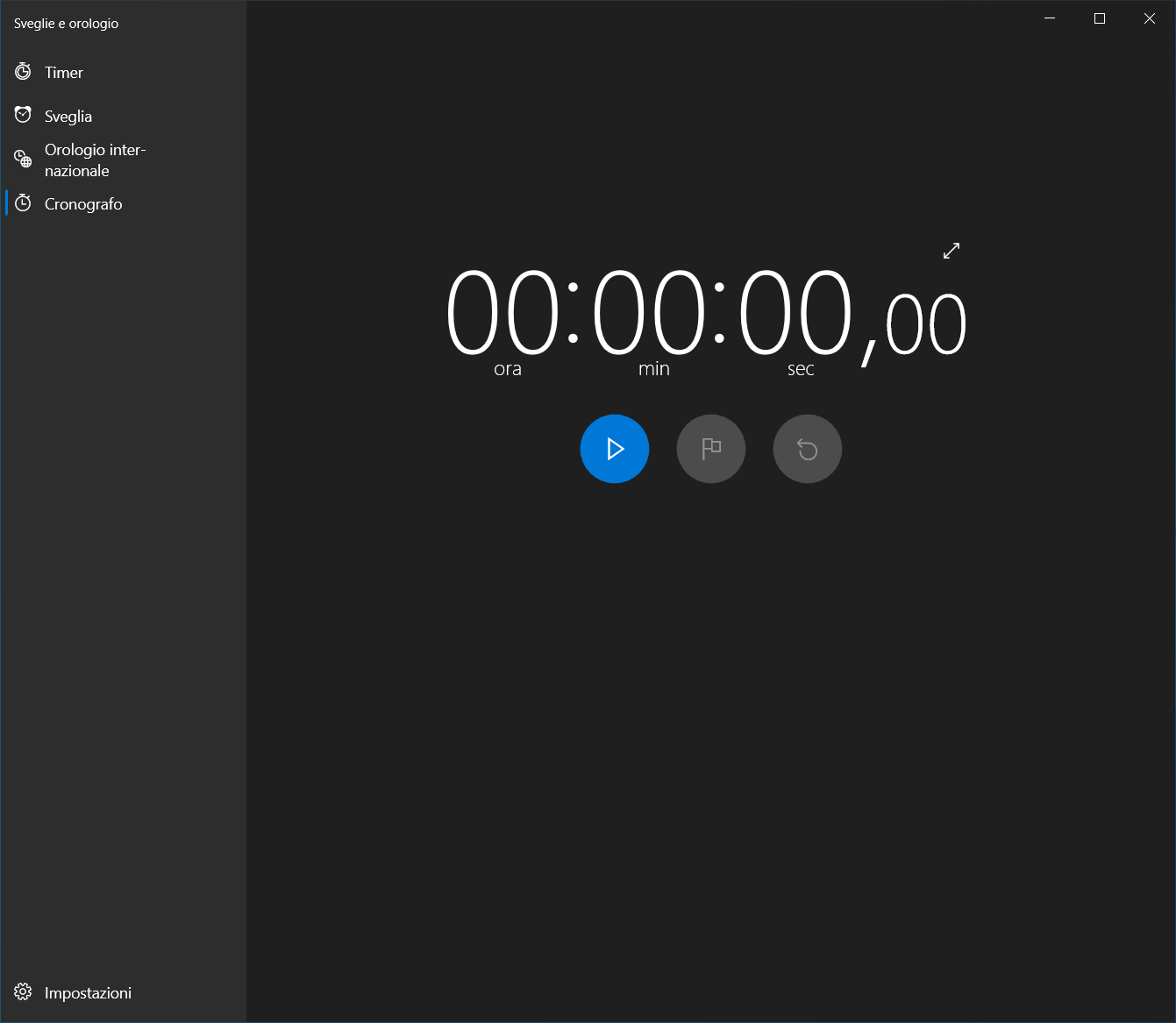Click the "min" label under minutes
1176x1023 pixels.
coord(654,369)
